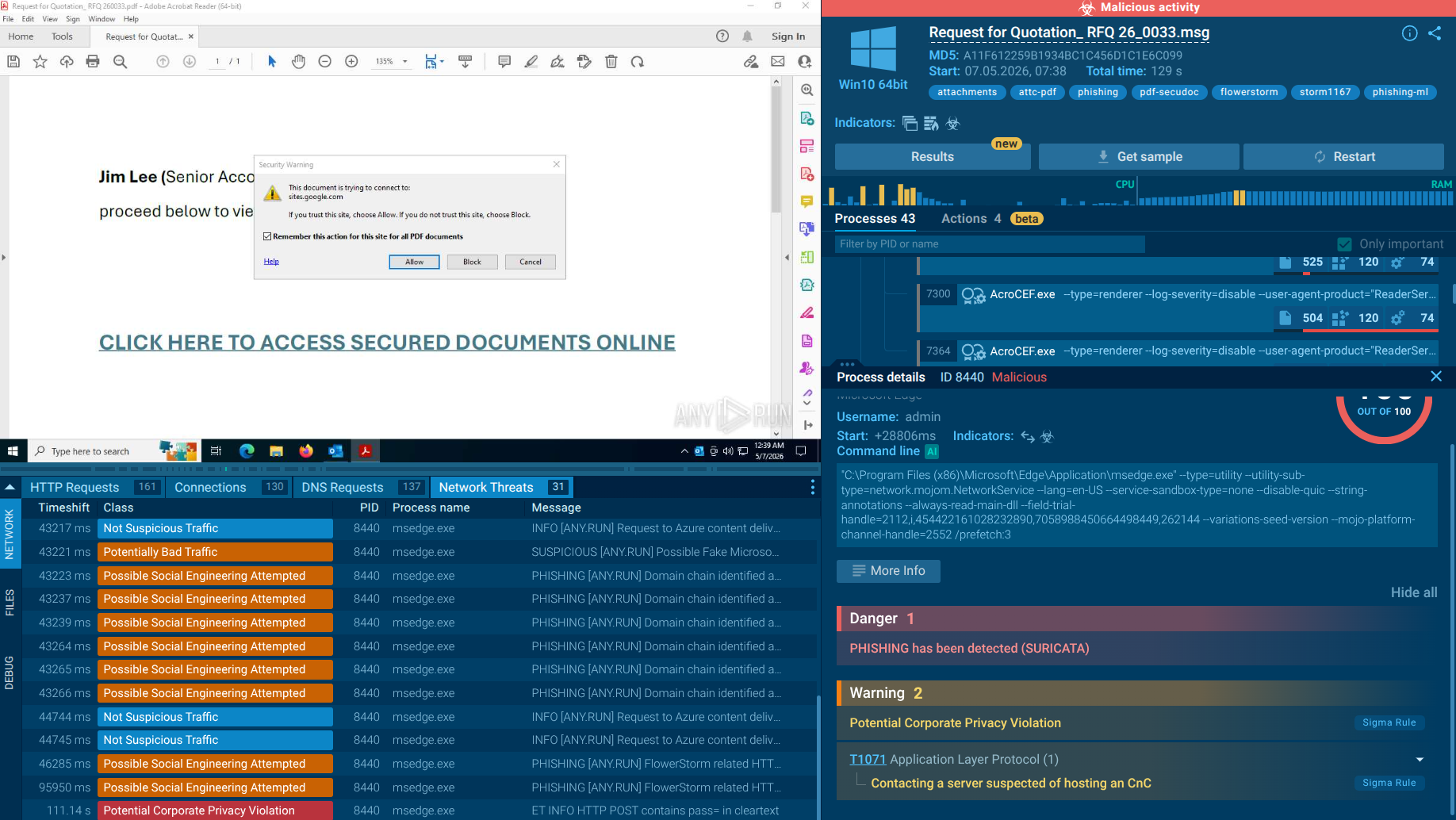The height and width of the screenshot is (820, 1456).
Task: Click the notification bell icon in Acrobat
Action: tap(747, 36)
